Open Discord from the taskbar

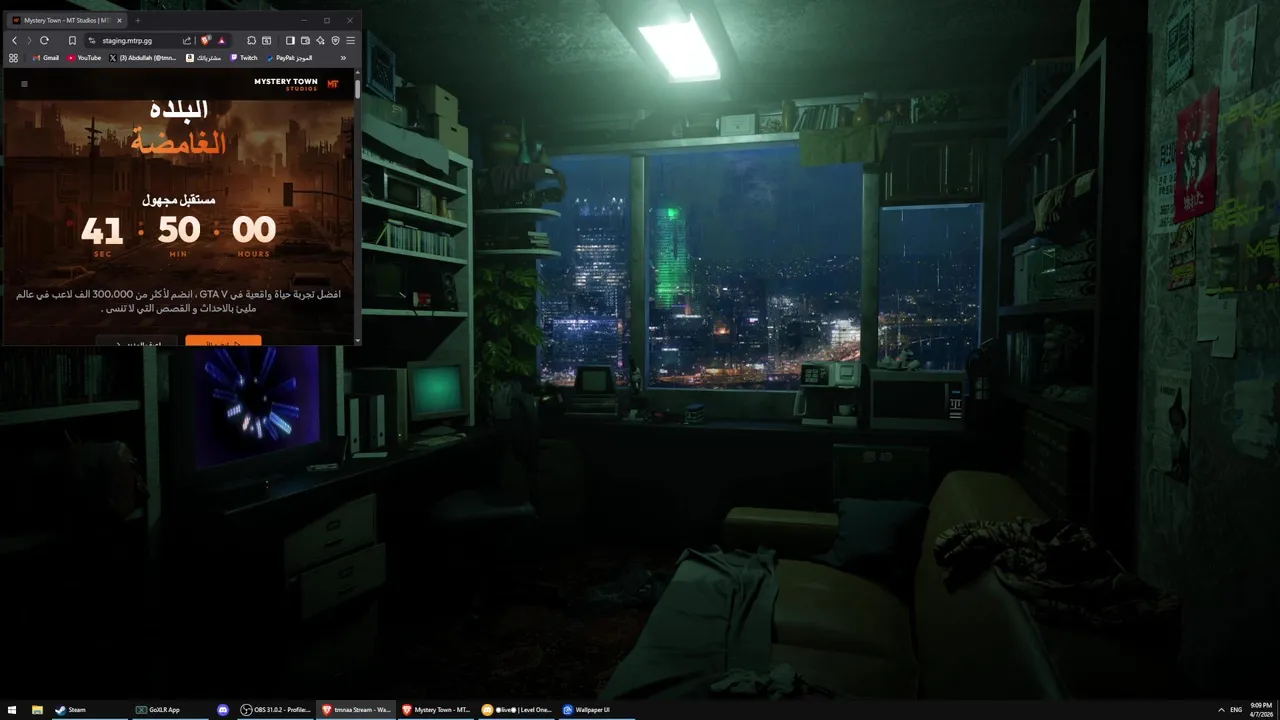point(223,710)
